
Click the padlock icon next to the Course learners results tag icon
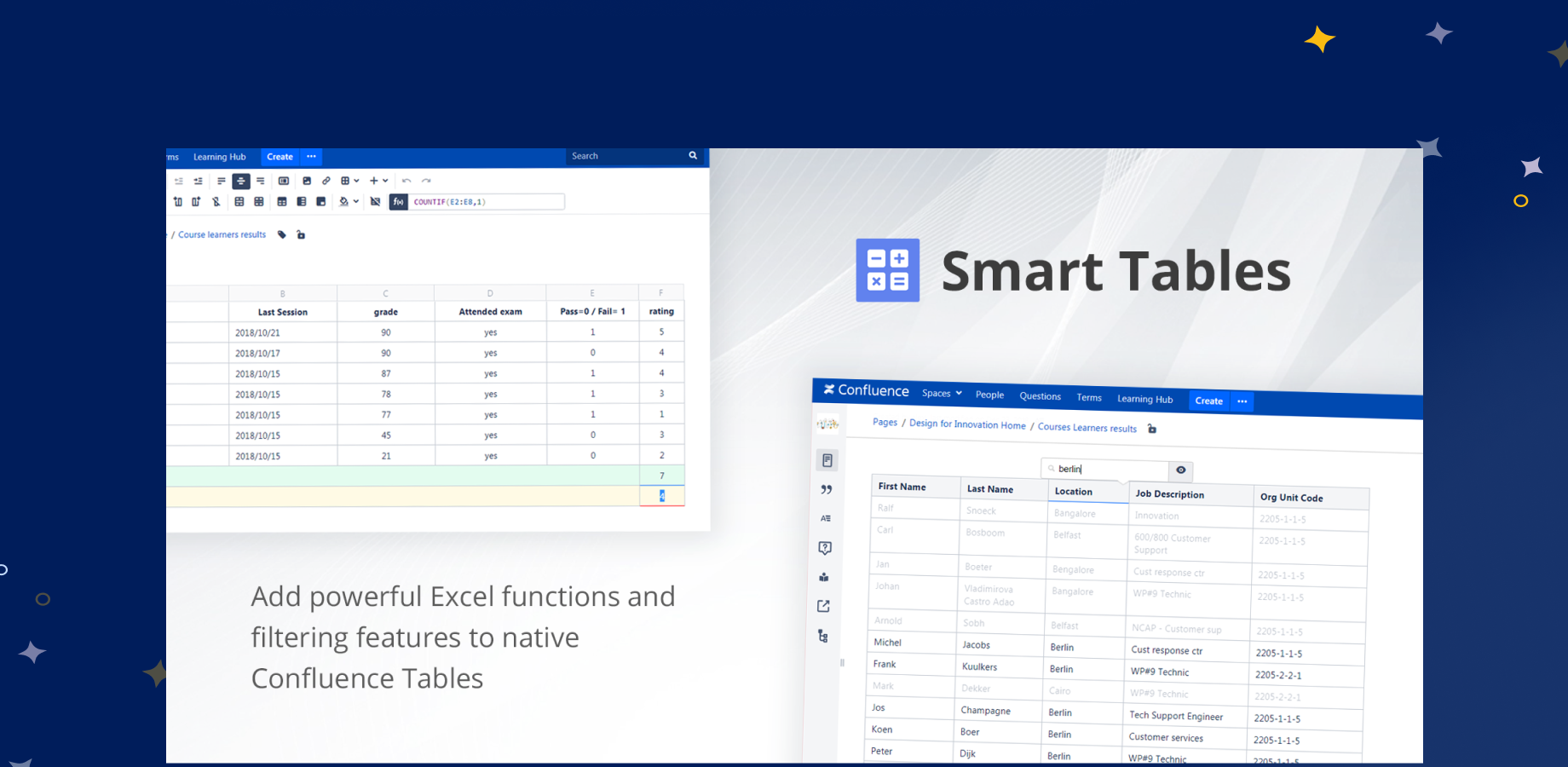click(x=301, y=234)
